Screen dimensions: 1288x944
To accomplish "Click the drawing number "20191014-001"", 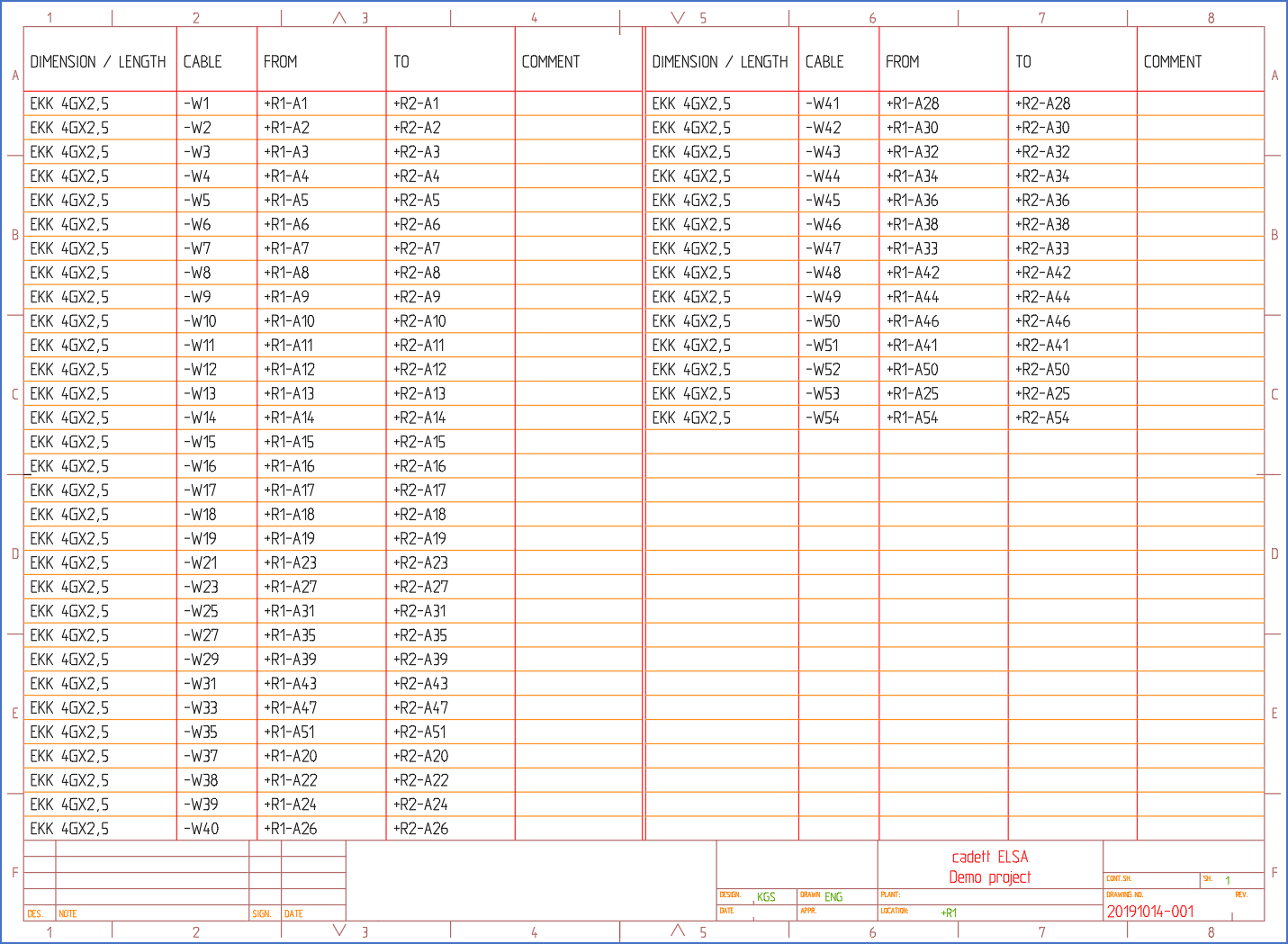I will (x=1150, y=912).
